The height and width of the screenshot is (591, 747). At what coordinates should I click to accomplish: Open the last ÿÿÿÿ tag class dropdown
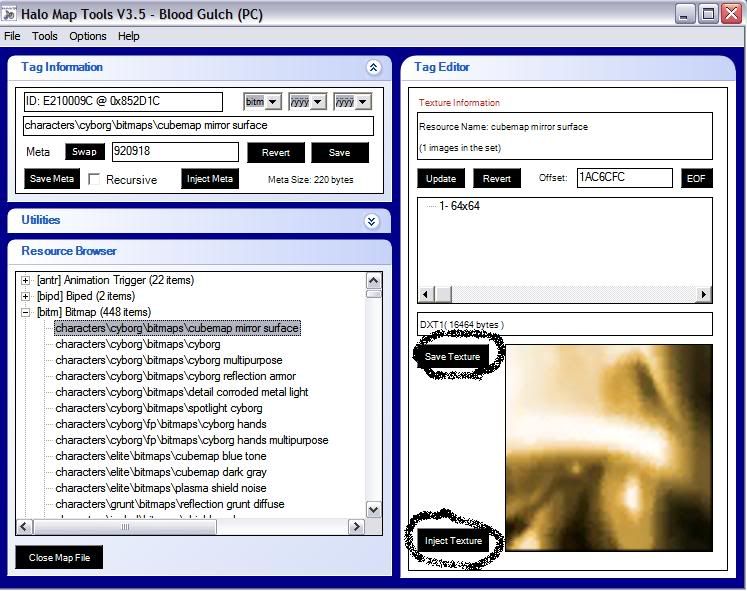tap(363, 101)
